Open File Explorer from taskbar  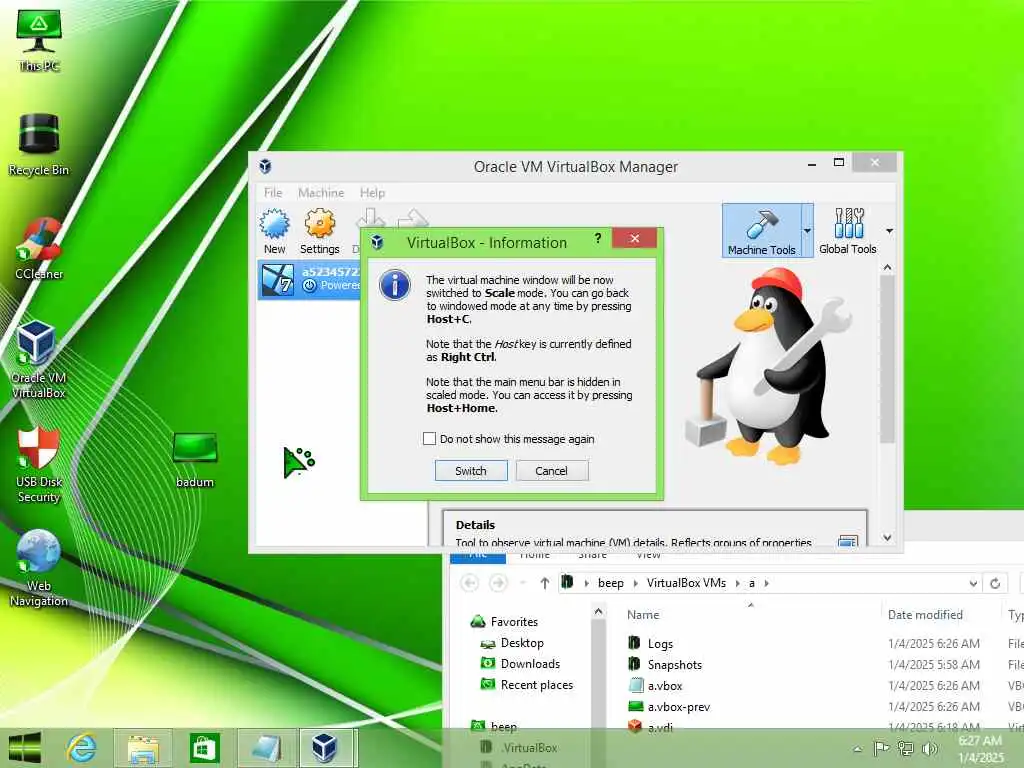[x=143, y=748]
